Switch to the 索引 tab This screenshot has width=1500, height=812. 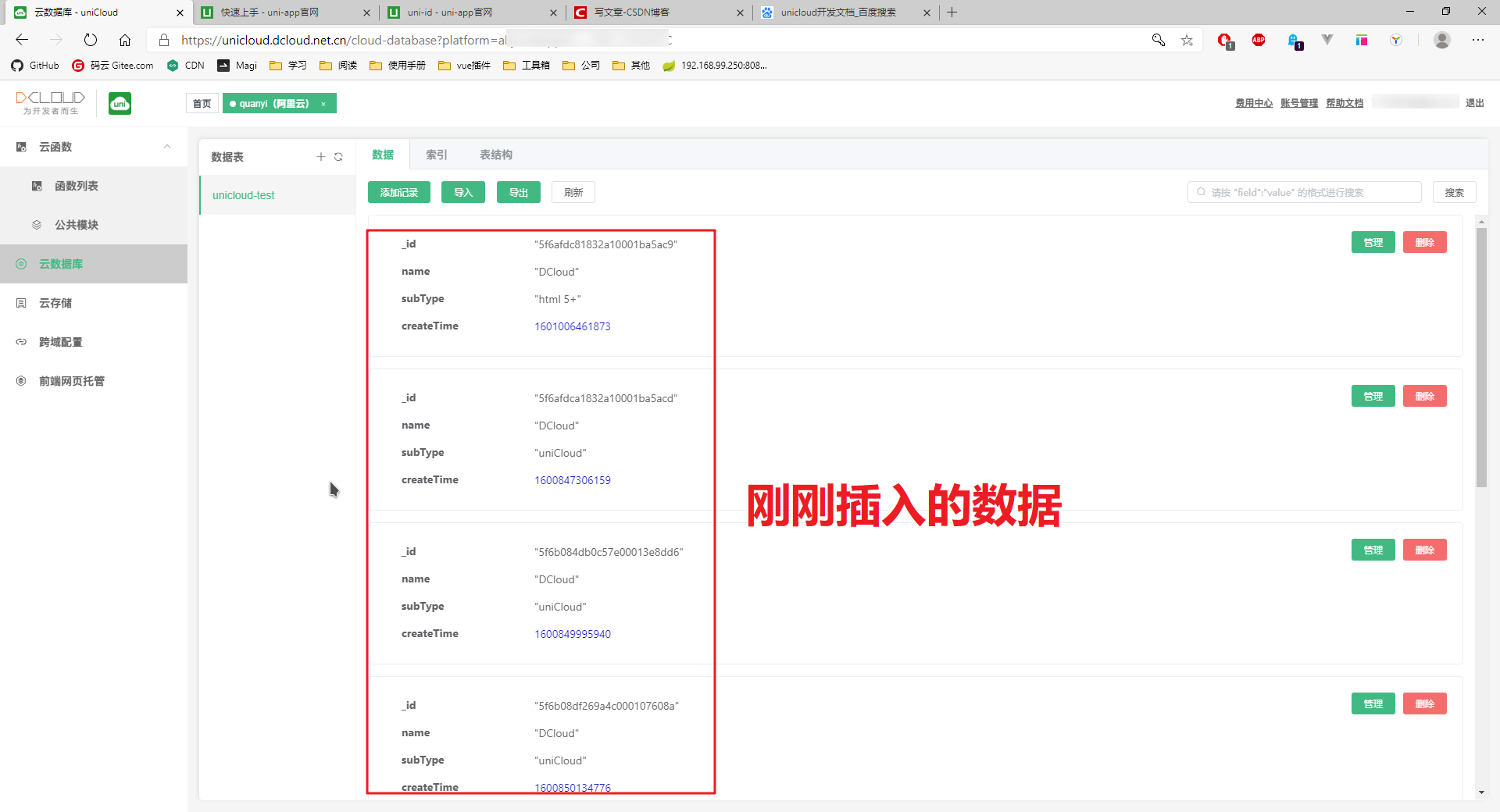[437, 155]
